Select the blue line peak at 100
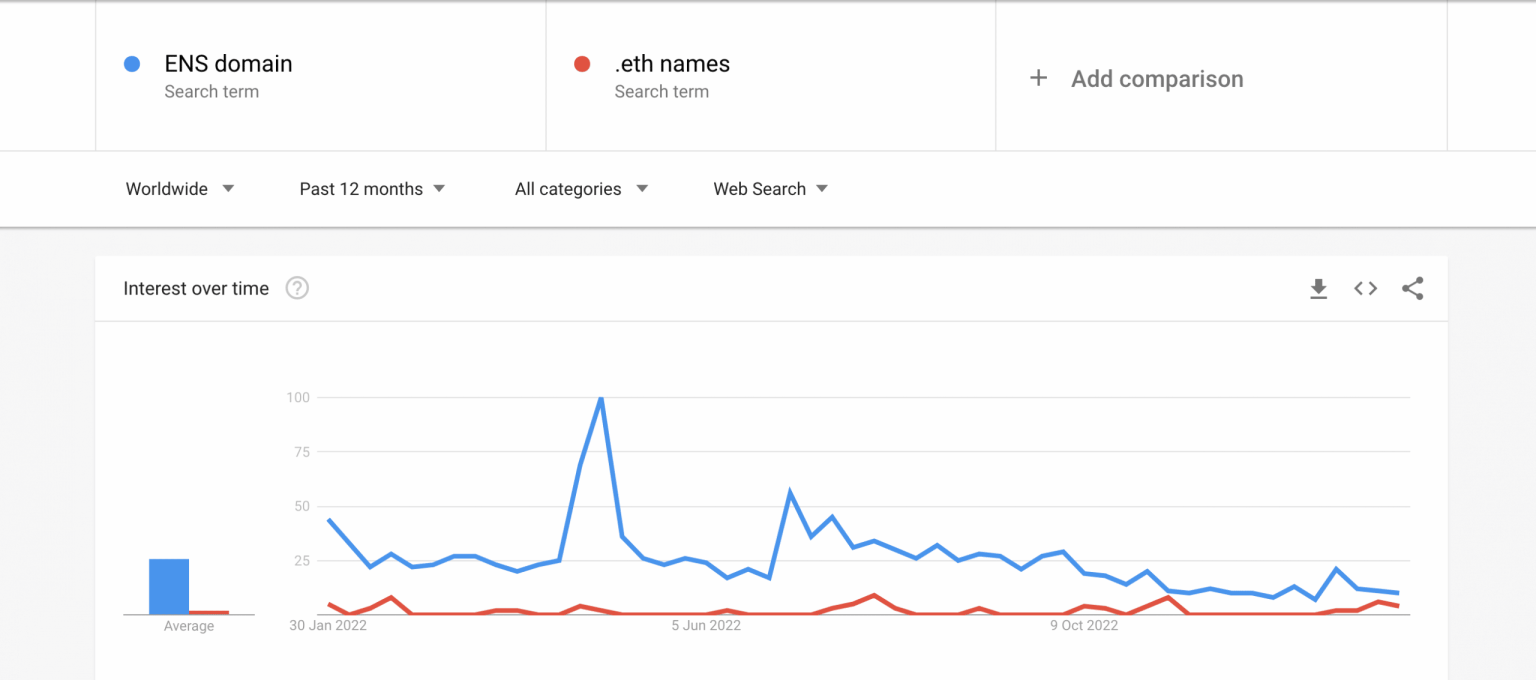The height and width of the screenshot is (680, 1536). 600,398
